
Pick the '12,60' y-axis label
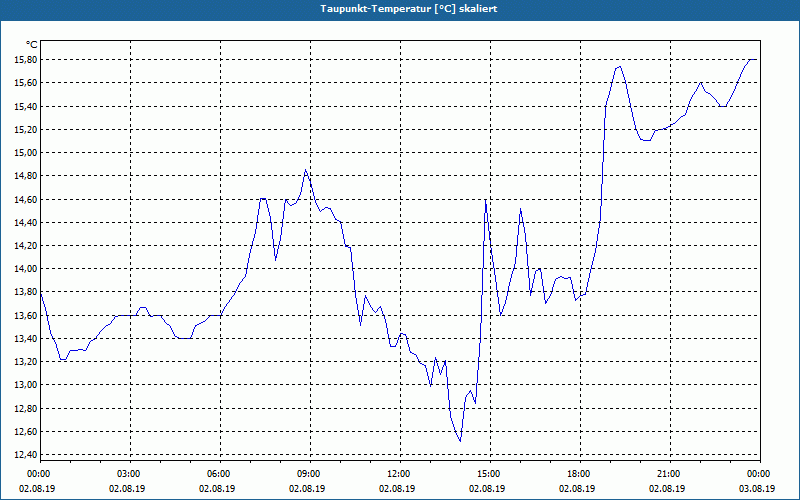click(x=26, y=432)
